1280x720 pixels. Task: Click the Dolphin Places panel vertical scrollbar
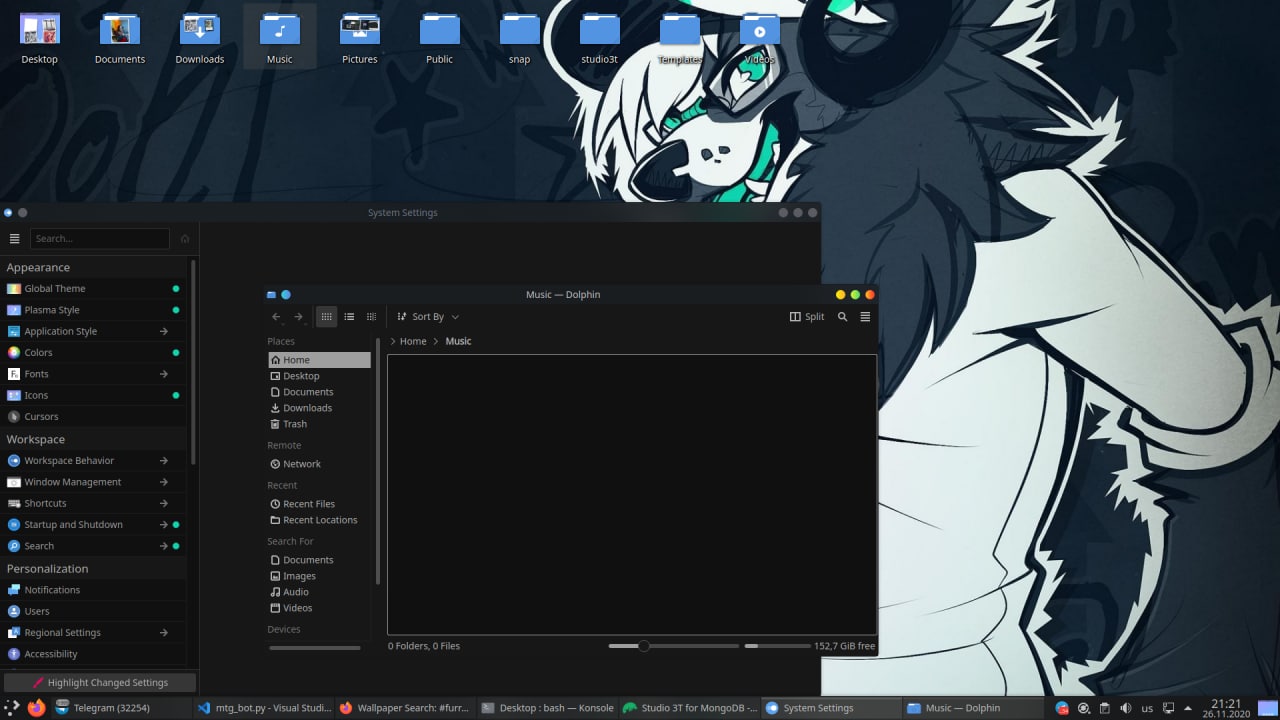tap(378, 462)
